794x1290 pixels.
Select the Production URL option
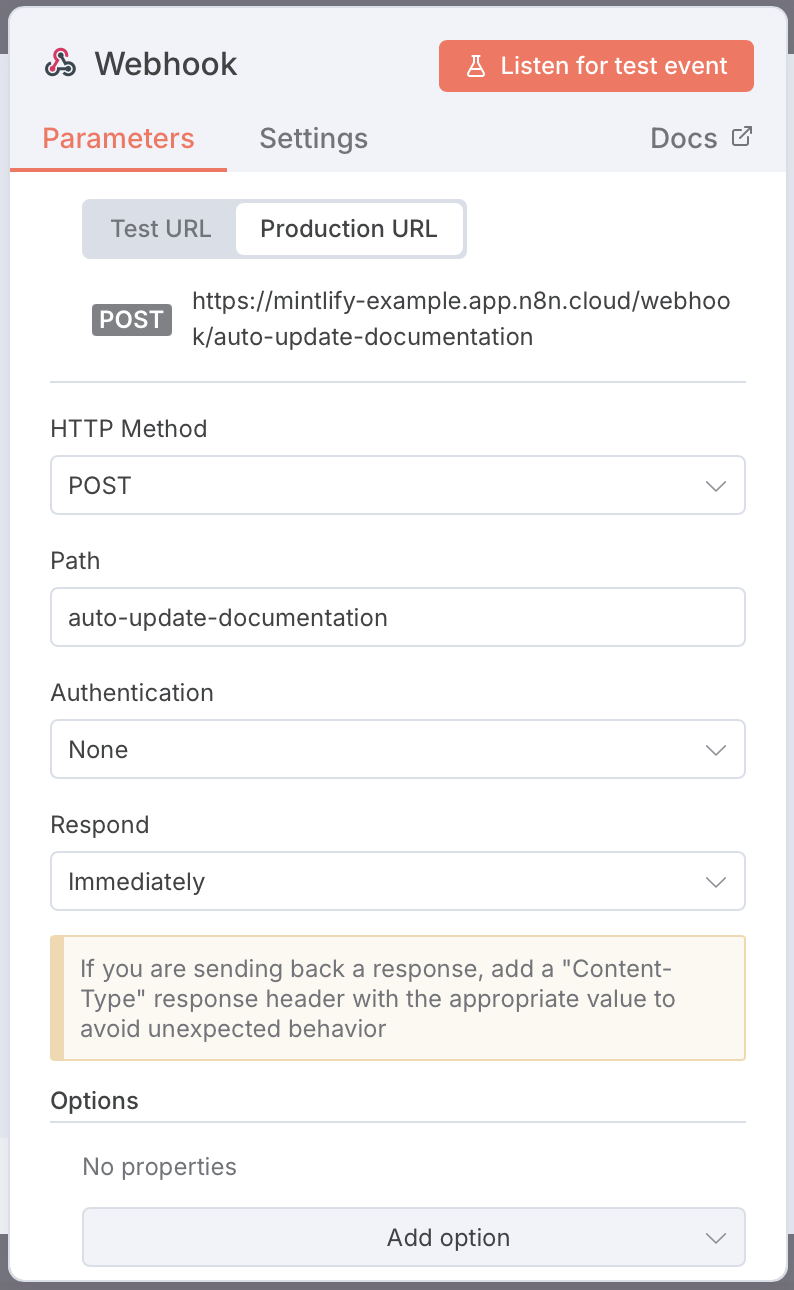[349, 229]
